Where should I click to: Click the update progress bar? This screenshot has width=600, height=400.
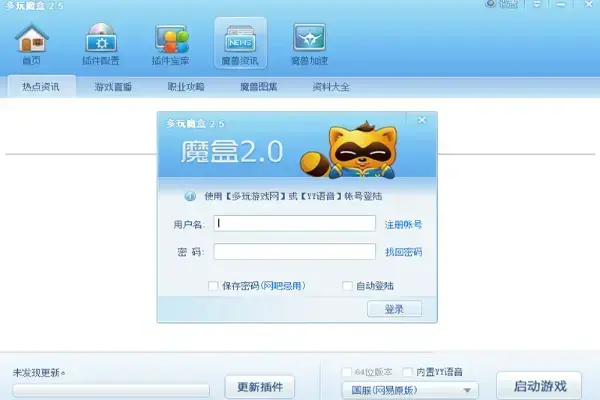tap(111, 390)
